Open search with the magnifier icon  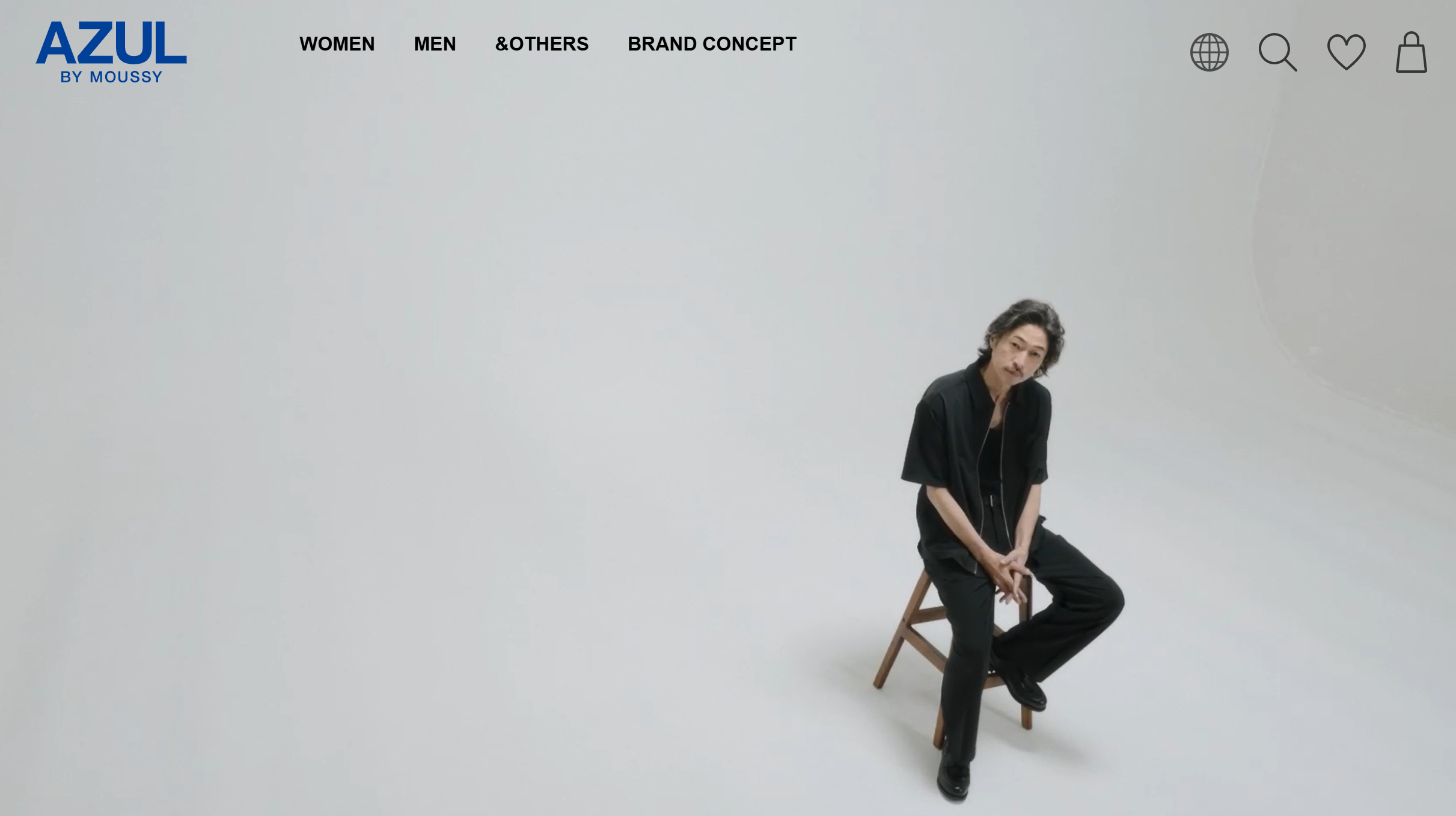click(1277, 52)
